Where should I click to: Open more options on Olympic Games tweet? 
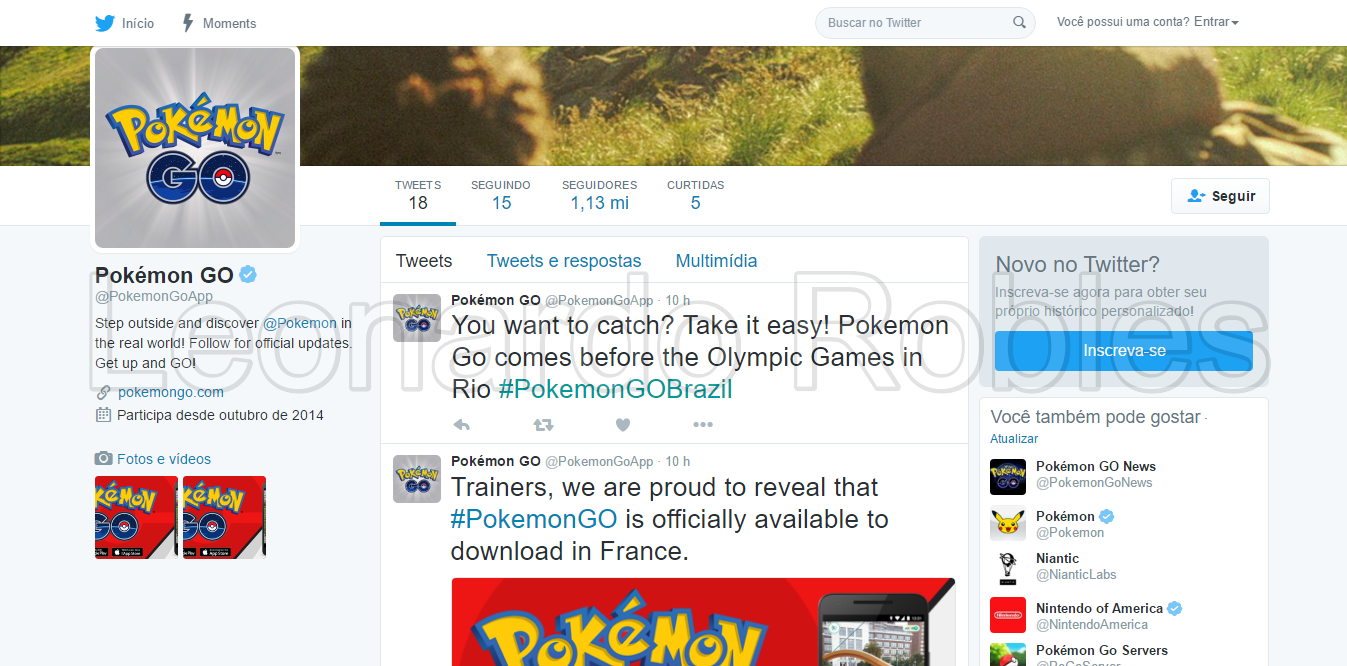(x=703, y=425)
